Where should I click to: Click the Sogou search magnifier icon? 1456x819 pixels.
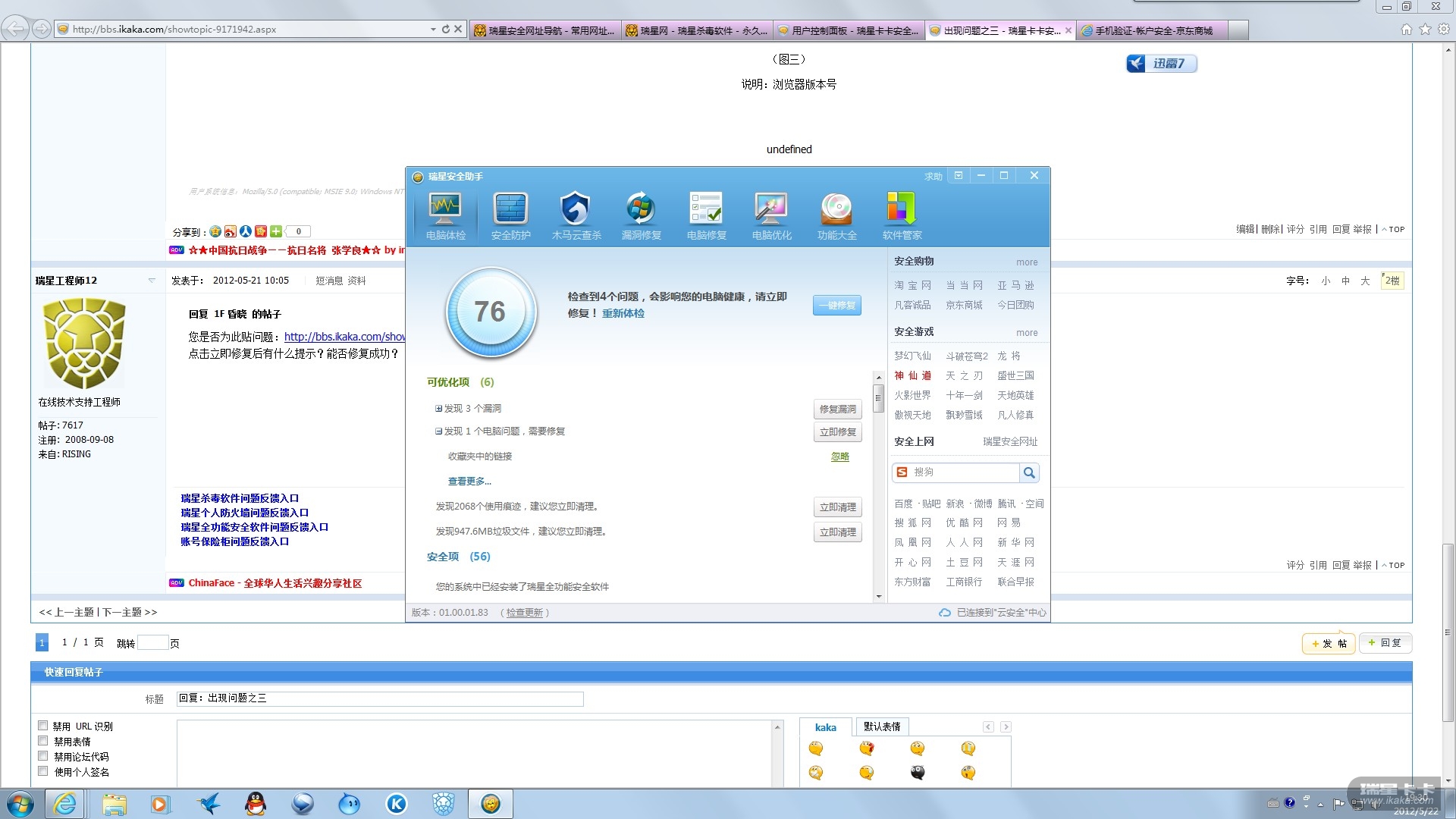pos(1029,472)
